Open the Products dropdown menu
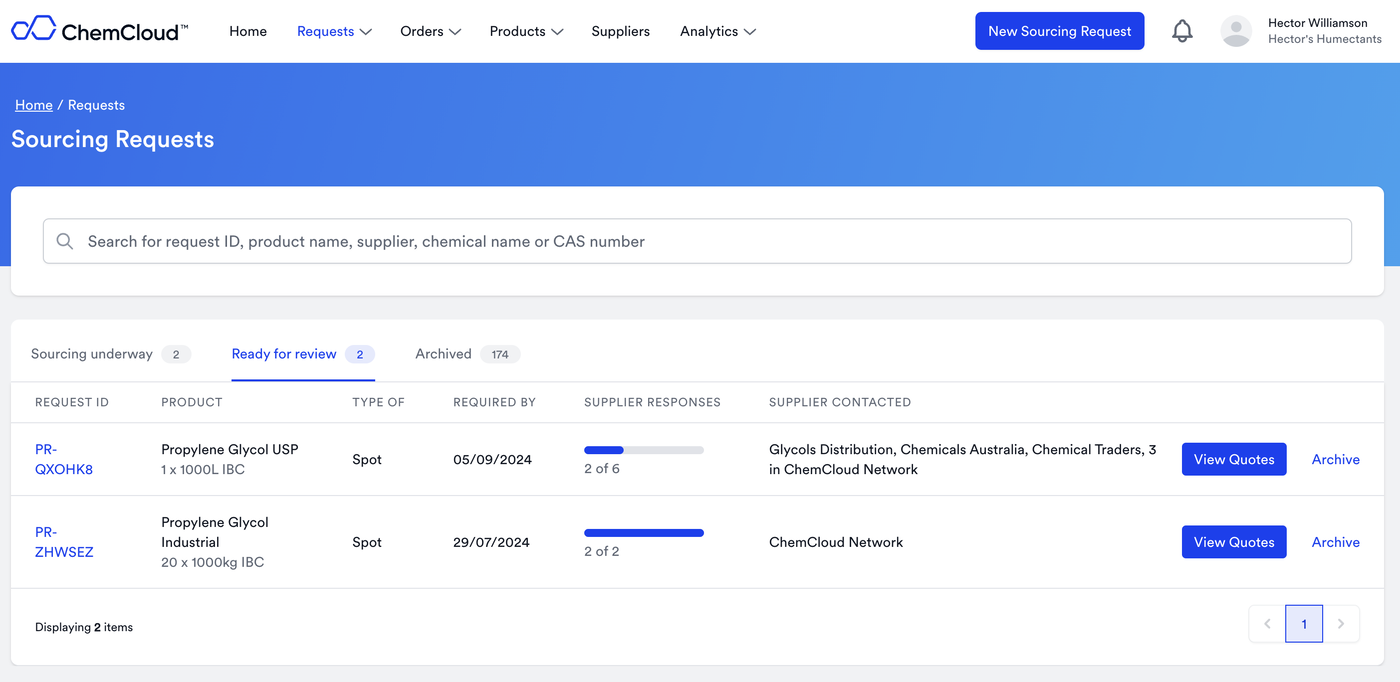Screen dimensions: 1400x682 [x=526, y=31]
